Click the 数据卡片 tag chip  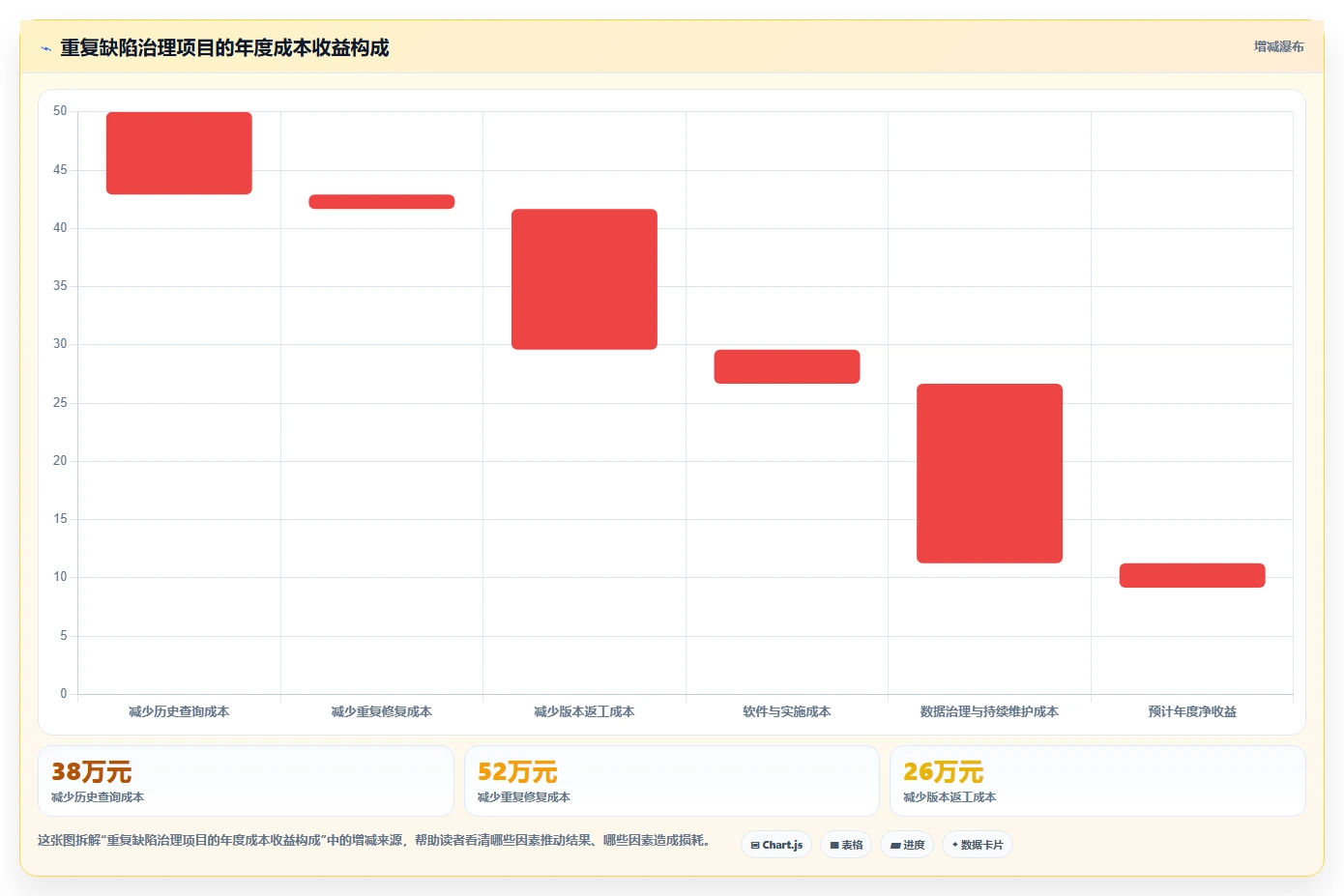(x=978, y=845)
